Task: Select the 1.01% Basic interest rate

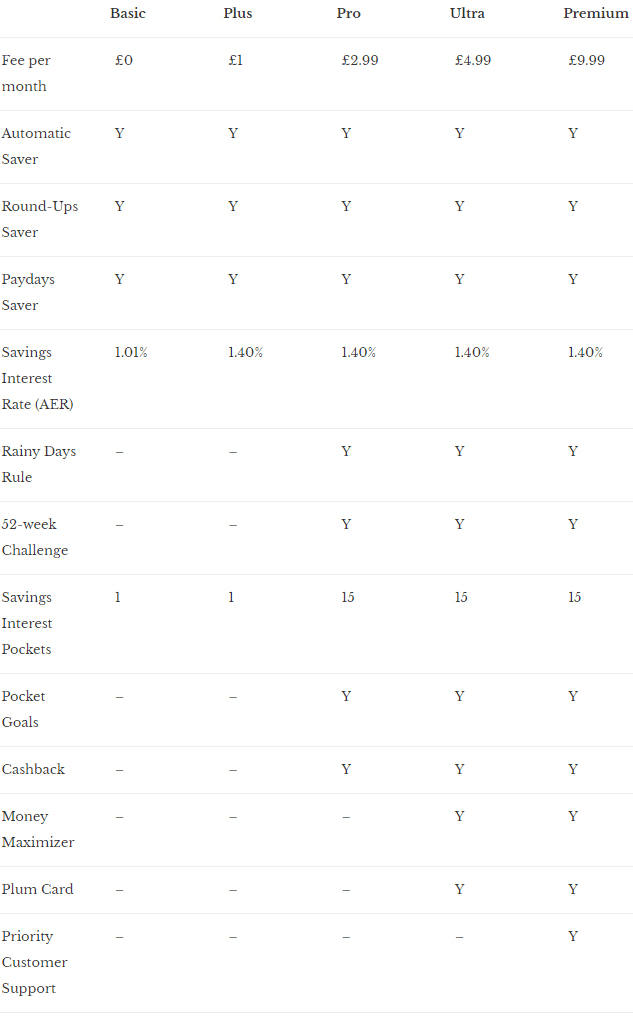Action: pos(131,352)
